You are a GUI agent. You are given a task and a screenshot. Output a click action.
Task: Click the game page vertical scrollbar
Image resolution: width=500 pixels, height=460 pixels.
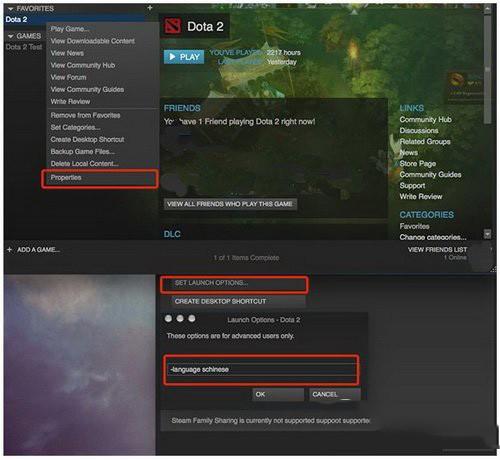[x=487, y=68]
